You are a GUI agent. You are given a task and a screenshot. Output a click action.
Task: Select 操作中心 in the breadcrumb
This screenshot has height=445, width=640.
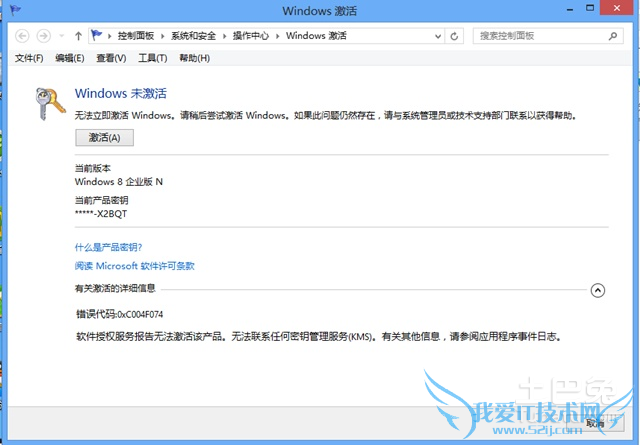251,36
